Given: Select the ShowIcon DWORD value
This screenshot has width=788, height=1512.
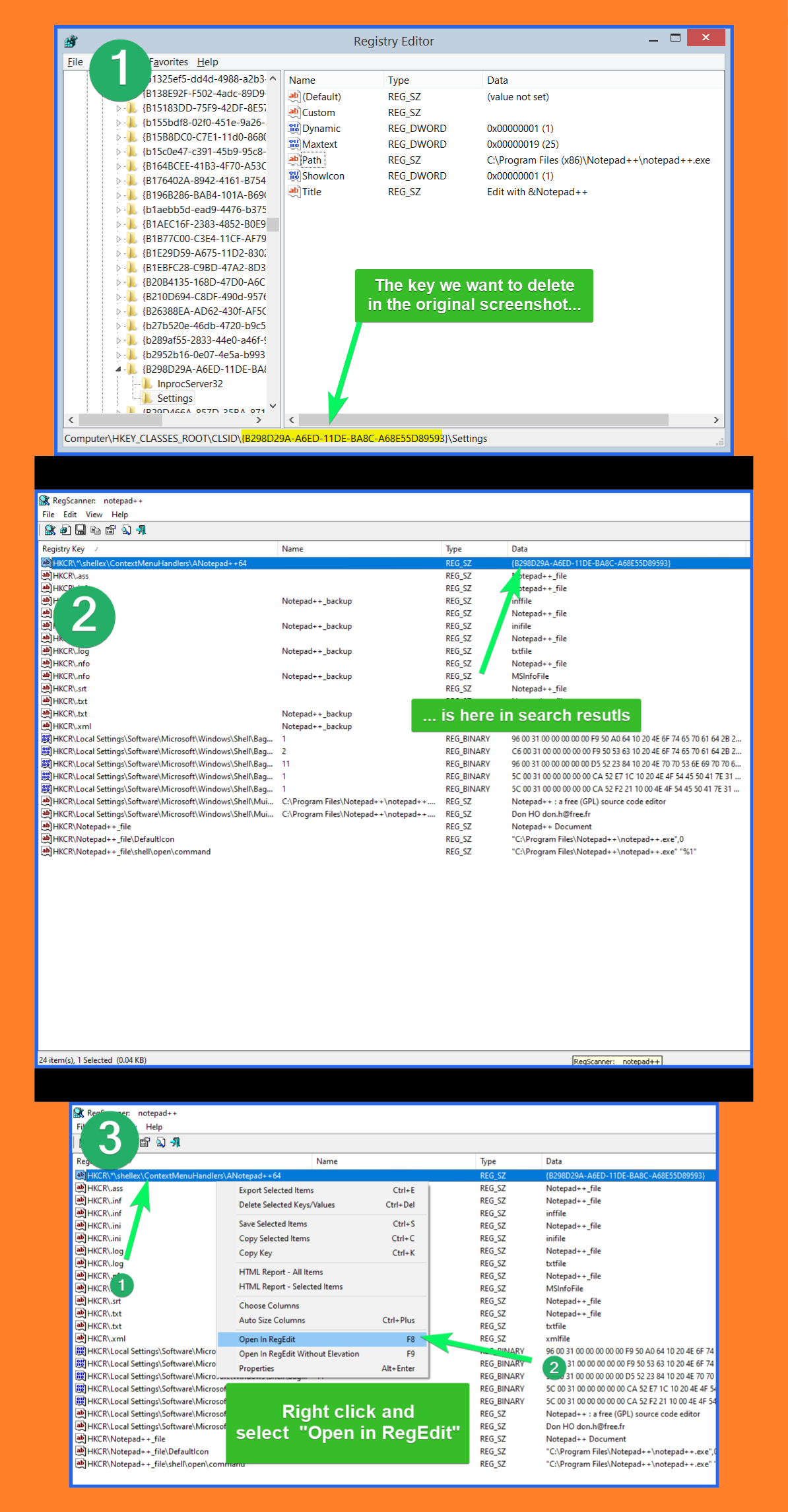Looking at the screenshot, I should click(x=323, y=176).
